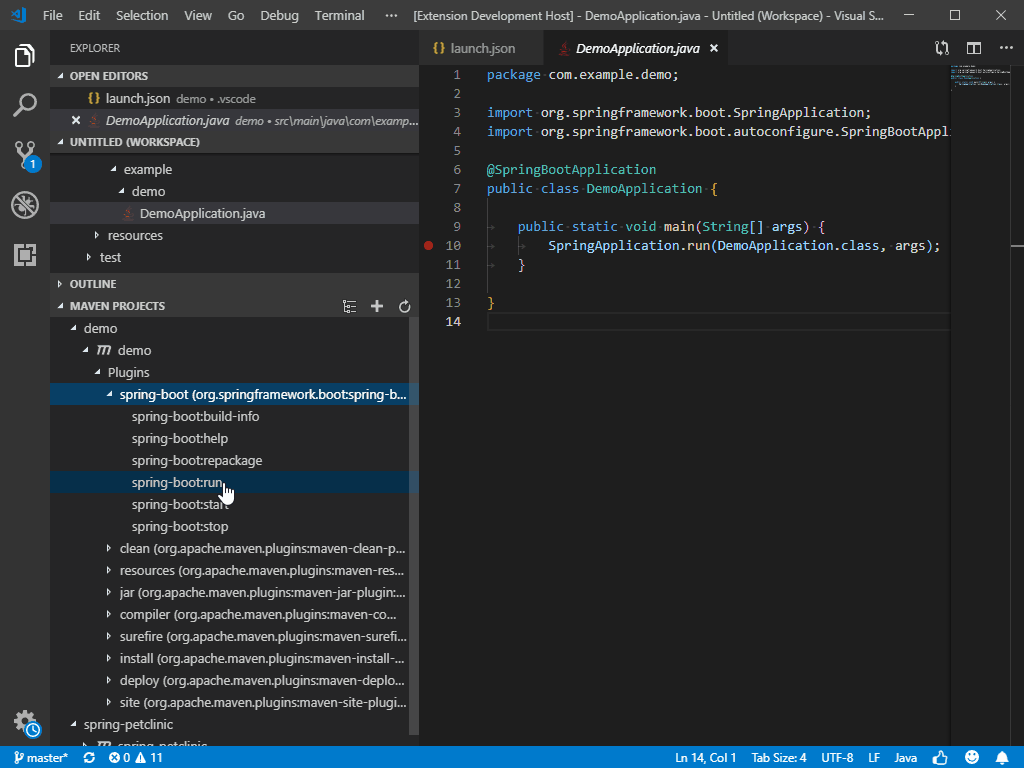Select launch.json in Open Editors
The height and width of the screenshot is (768, 1024).
[x=234, y=99]
